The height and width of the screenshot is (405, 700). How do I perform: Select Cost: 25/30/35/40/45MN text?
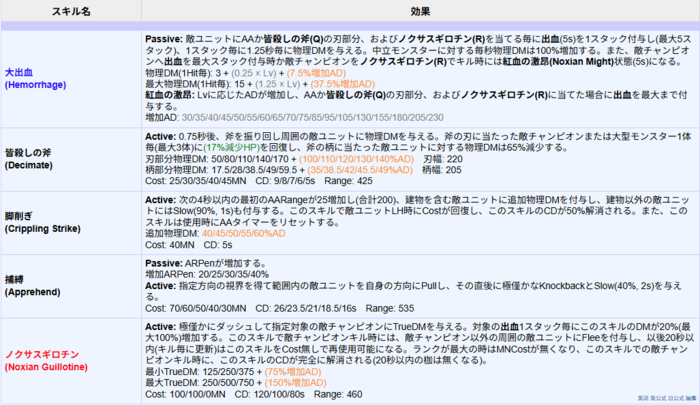coord(196,181)
